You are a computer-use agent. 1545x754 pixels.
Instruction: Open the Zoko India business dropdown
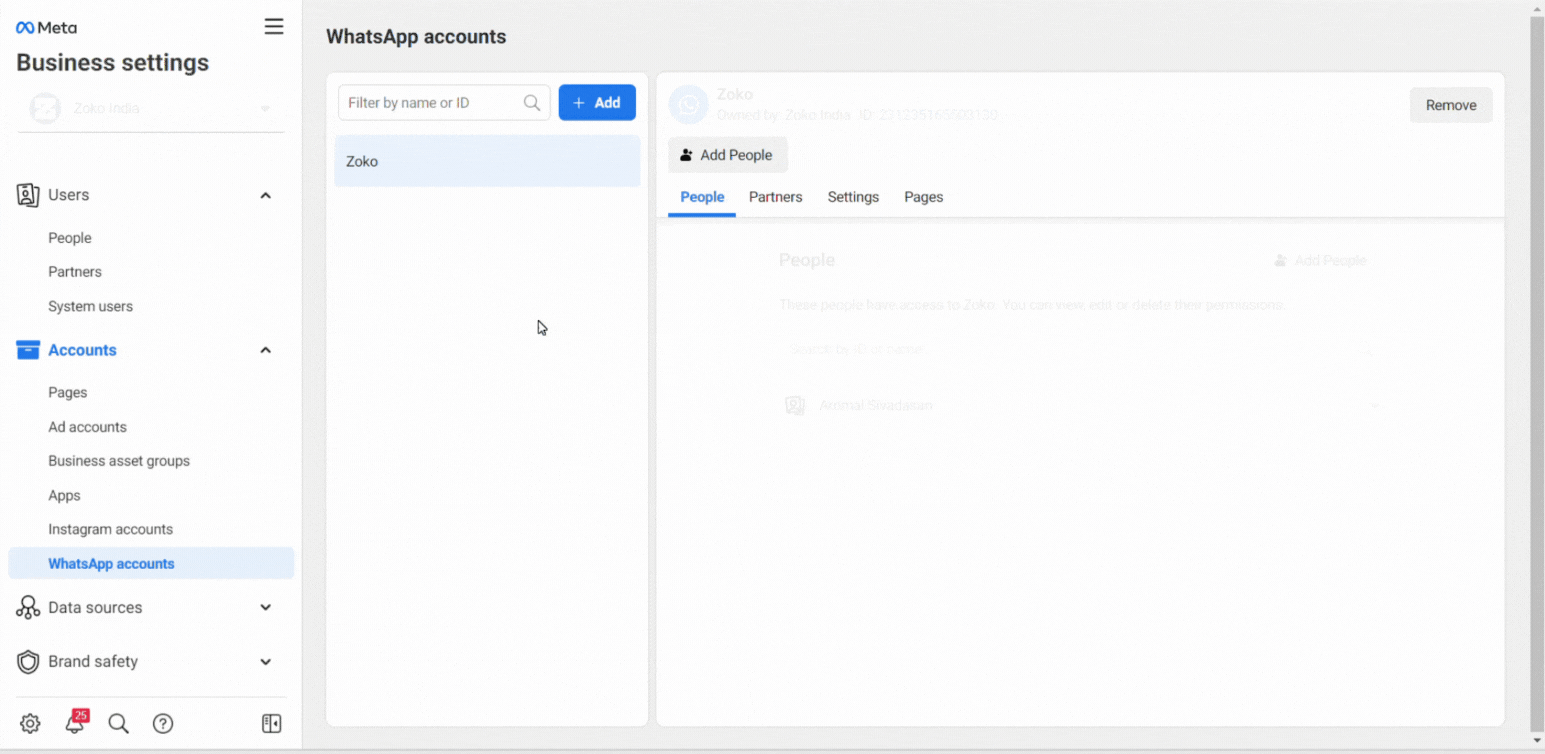click(150, 108)
